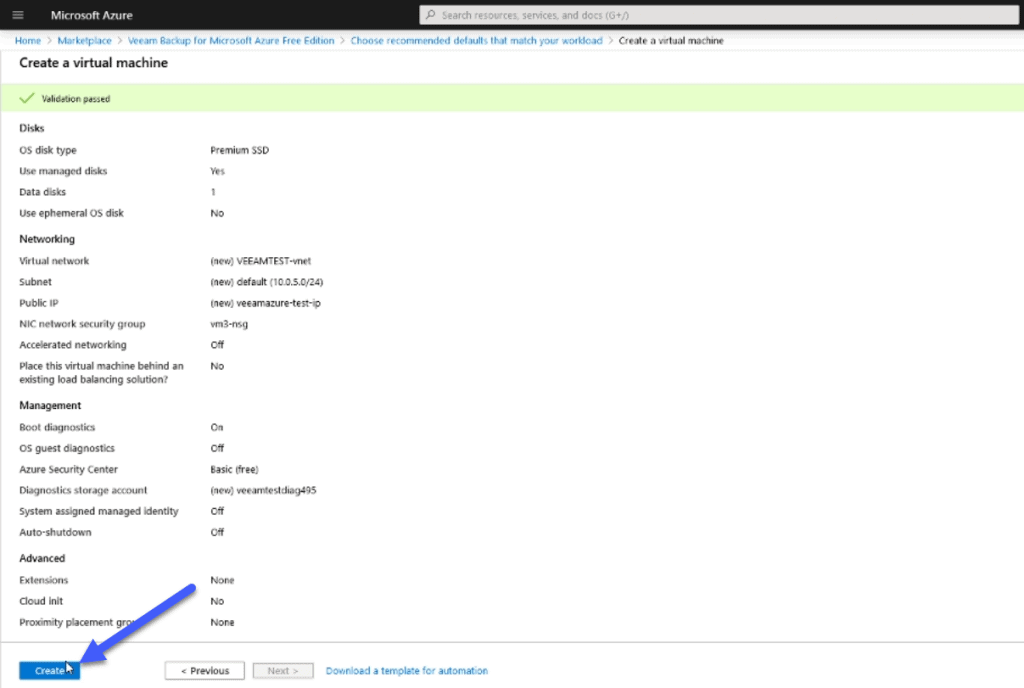Select the public IP value veeamazure-test-ip
This screenshot has height=688, width=1024.
pyautogui.click(x=265, y=303)
